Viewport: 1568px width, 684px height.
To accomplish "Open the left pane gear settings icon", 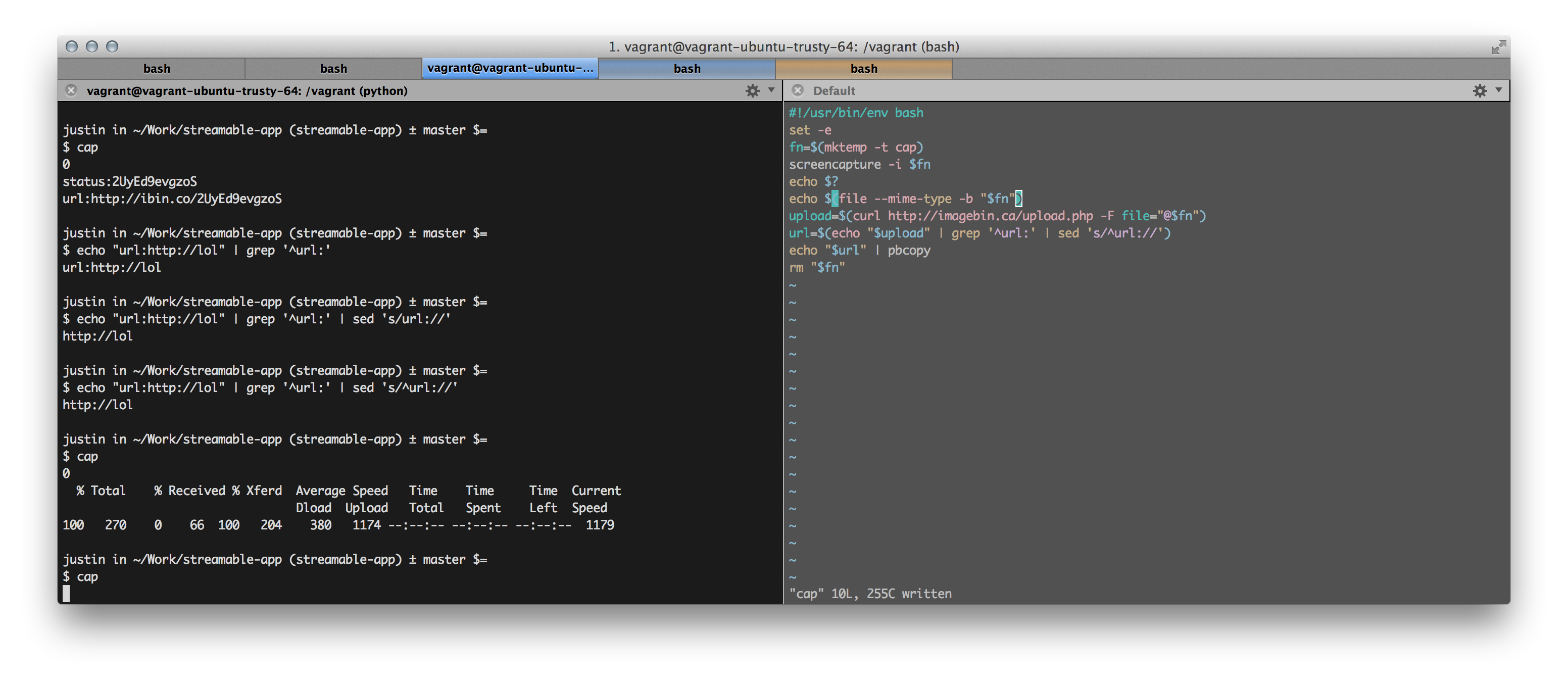I will point(752,90).
